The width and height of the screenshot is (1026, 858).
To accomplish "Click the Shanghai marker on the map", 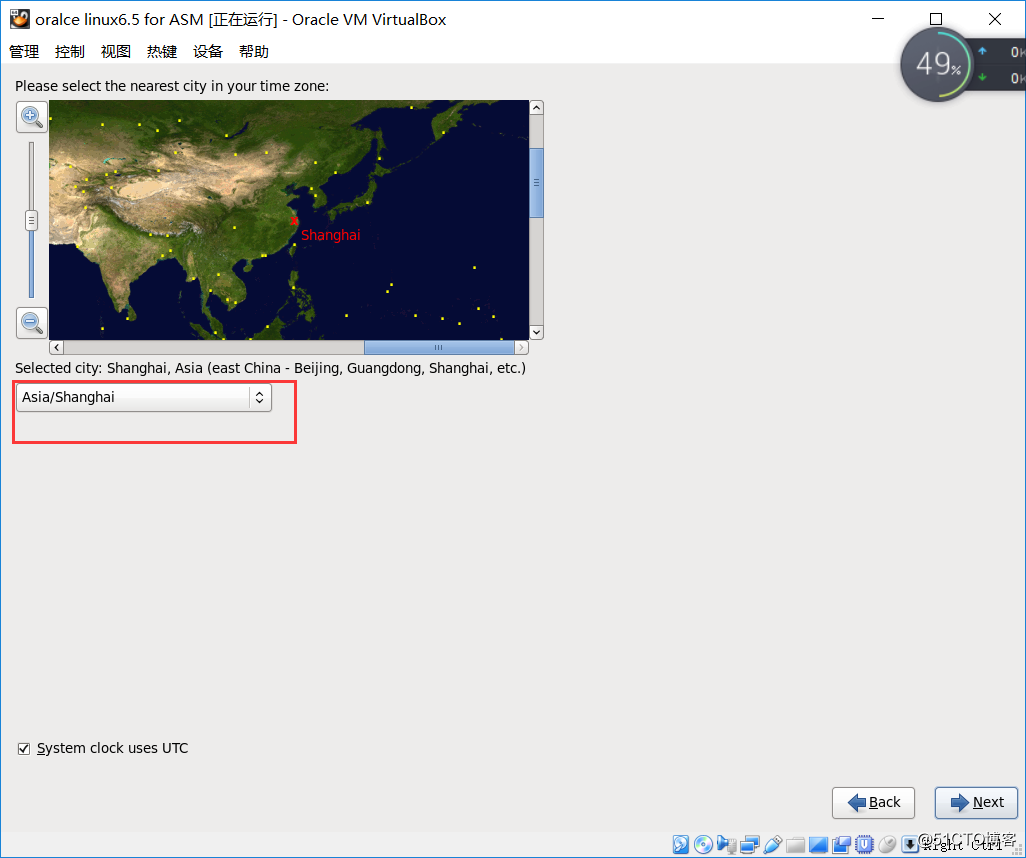I will pos(294,221).
